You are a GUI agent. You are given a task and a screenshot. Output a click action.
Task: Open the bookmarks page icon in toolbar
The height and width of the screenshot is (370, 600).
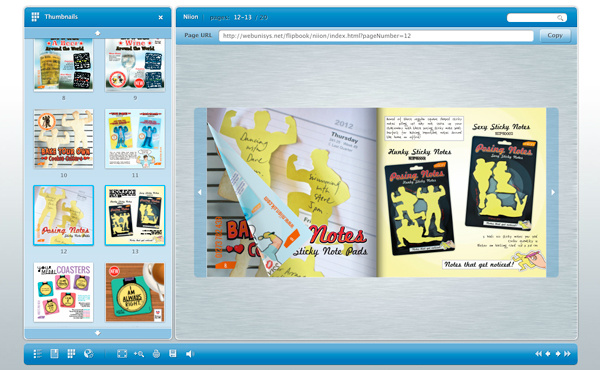54,354
